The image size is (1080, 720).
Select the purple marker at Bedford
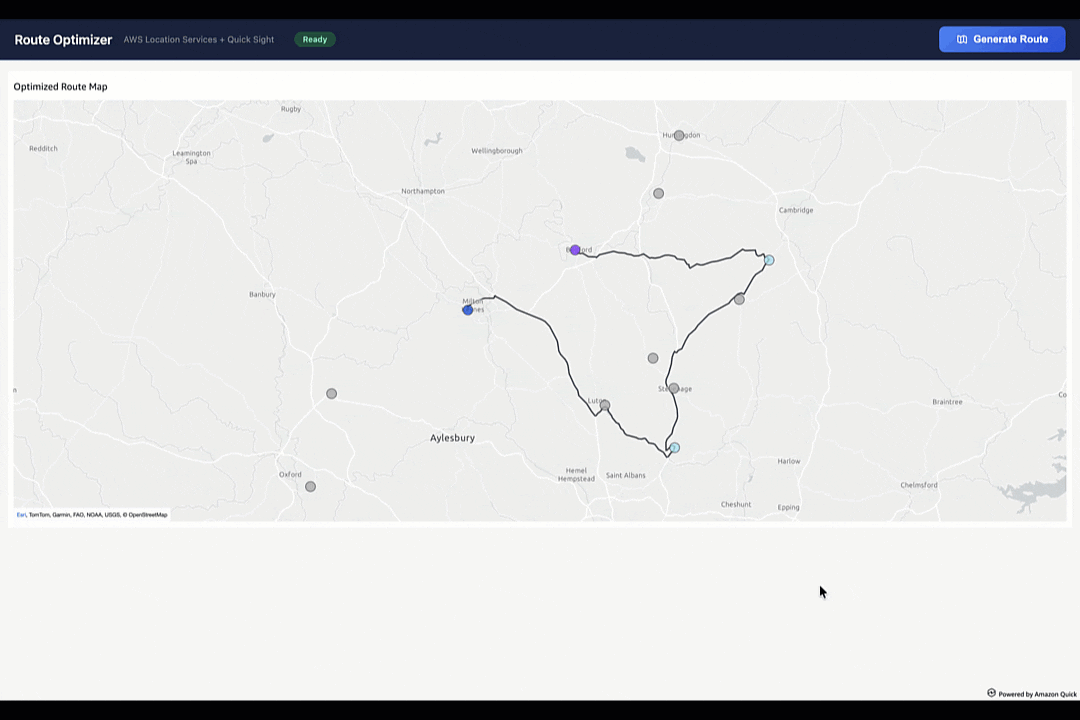pyautogui.click(x=575, y=250)
